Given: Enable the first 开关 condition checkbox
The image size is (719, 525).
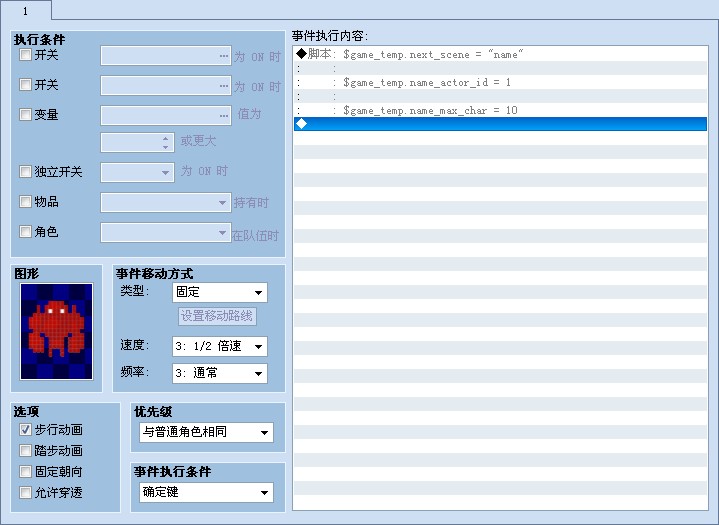Looking at the screenshot, I should [x=25, y=55].
